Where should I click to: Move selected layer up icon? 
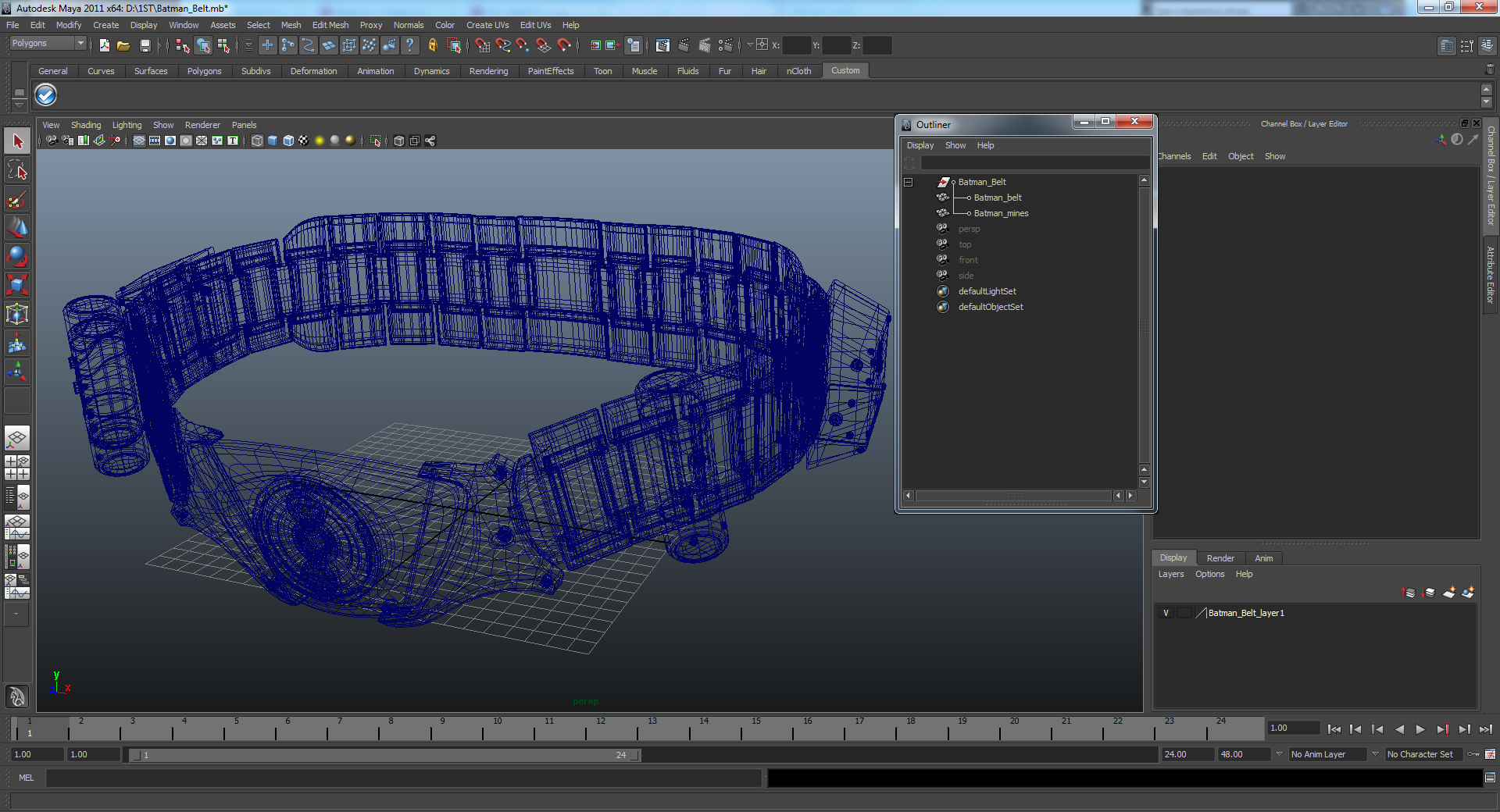click(x=1409, y=593)
